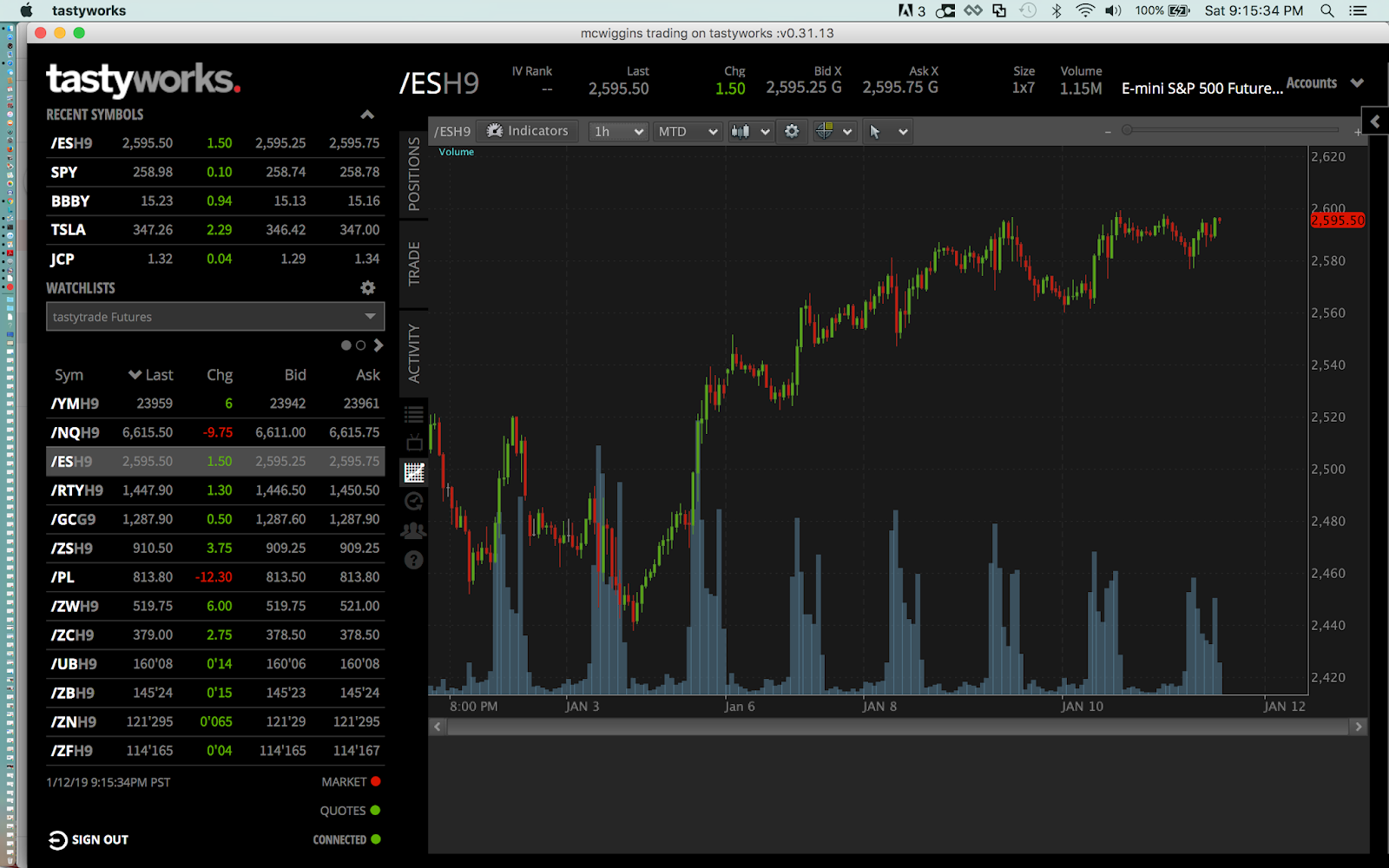
Task: Open the option chain list view icon
Action: click(414, 415)
